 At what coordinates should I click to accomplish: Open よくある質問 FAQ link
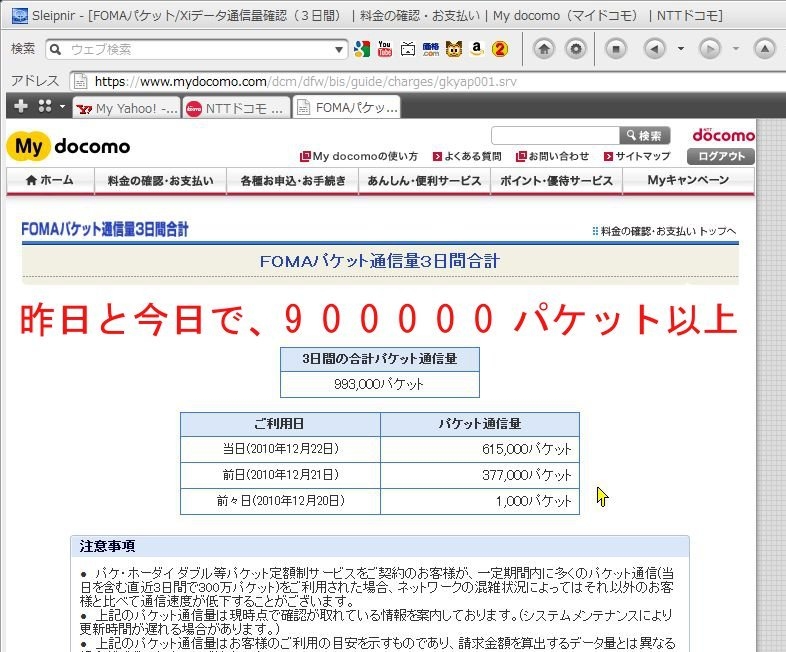pos(467,156)
